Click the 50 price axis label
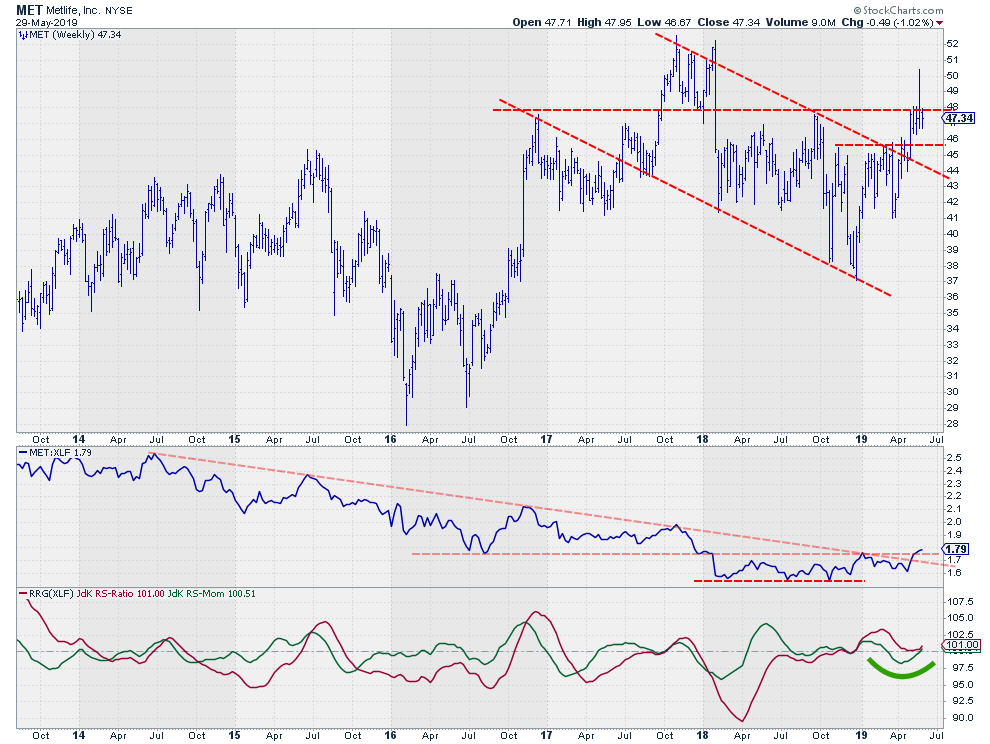The width and height of the screenshot is (990, 744). (x=952, y=75)
